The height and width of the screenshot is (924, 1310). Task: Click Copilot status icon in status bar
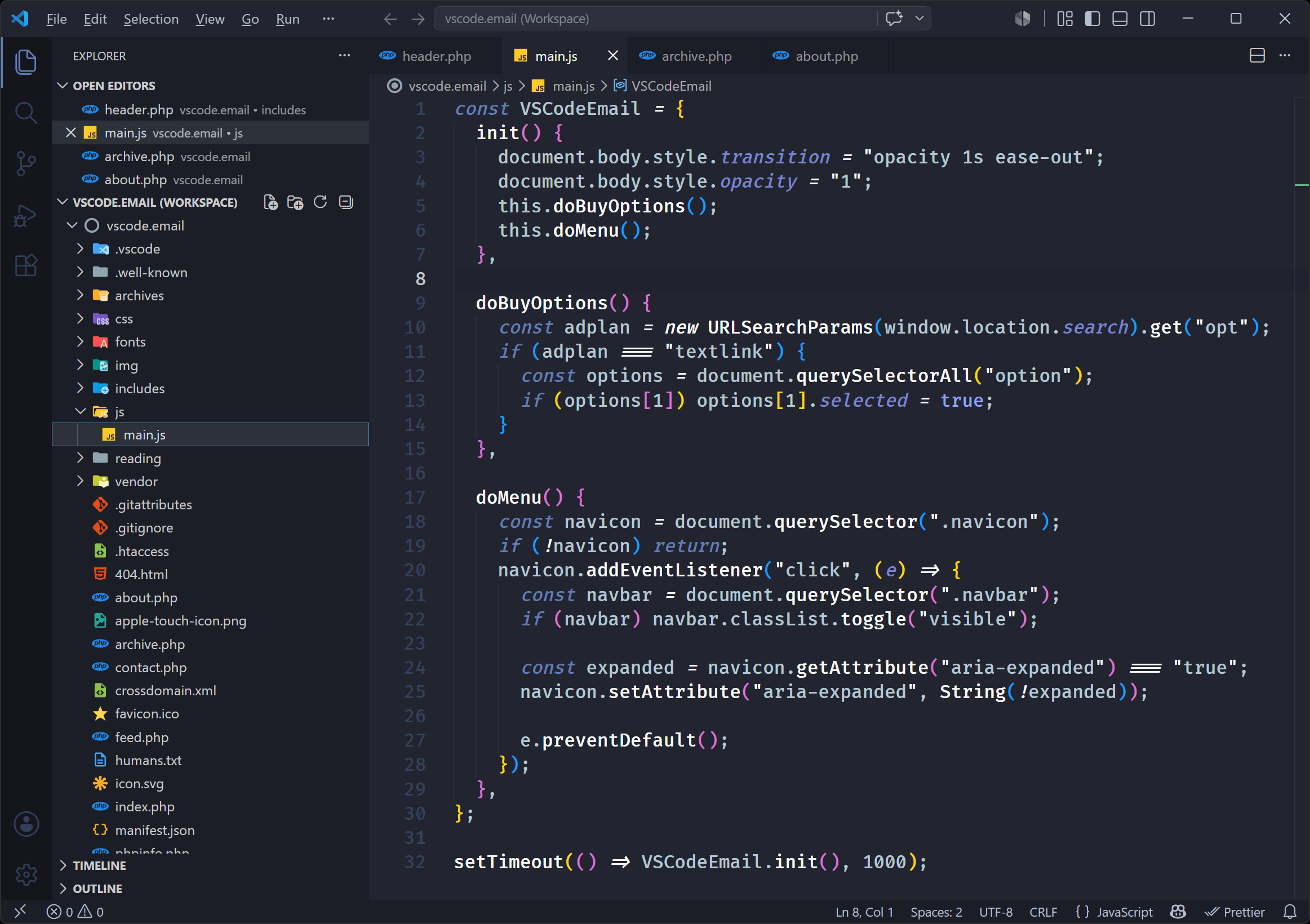coord(1178,912)
